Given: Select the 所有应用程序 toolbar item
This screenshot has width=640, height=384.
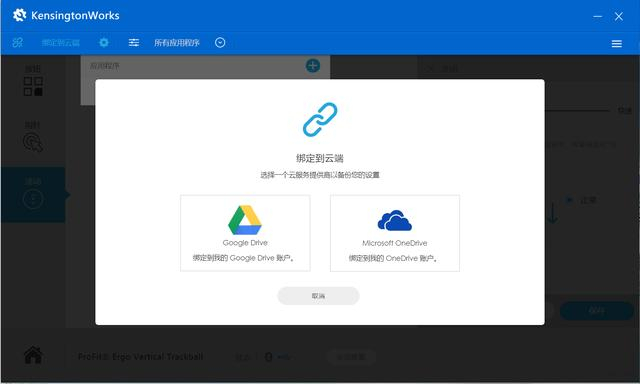Looking at the screenshot, I should (177, 43).
